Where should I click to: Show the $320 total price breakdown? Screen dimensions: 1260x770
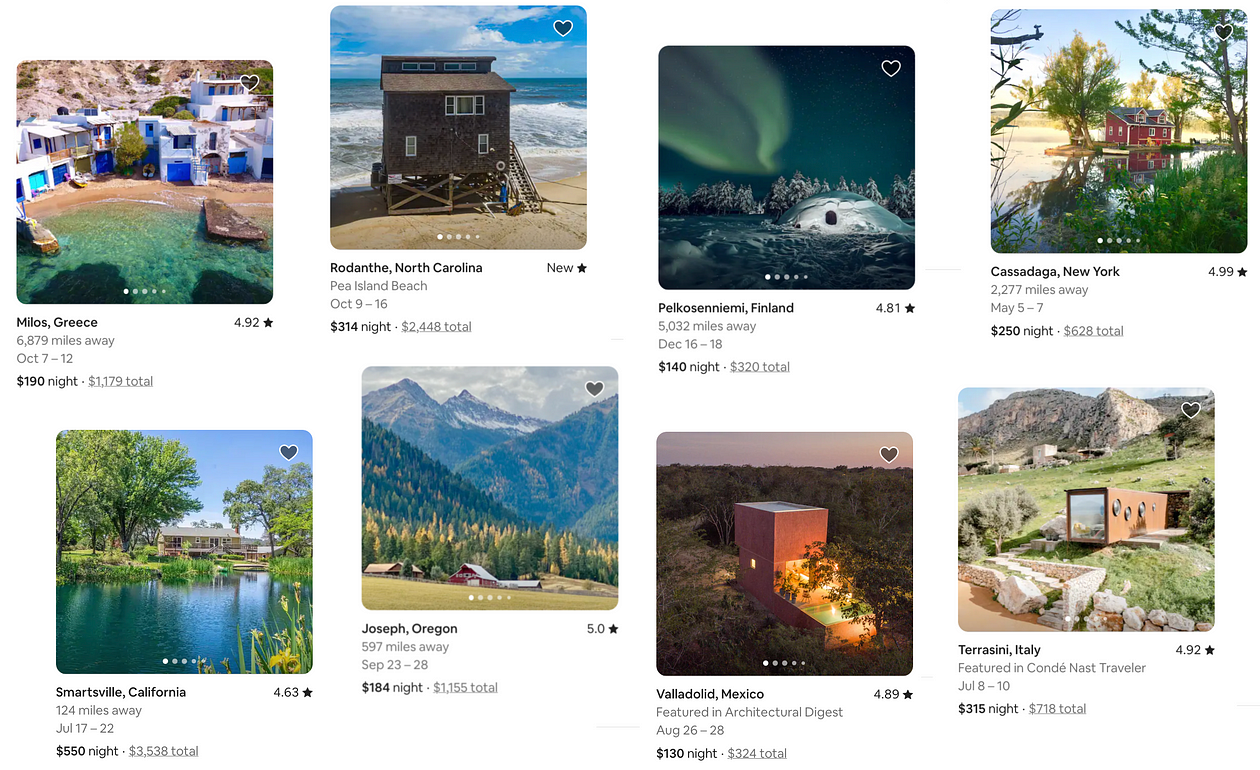tap(759, 367)
